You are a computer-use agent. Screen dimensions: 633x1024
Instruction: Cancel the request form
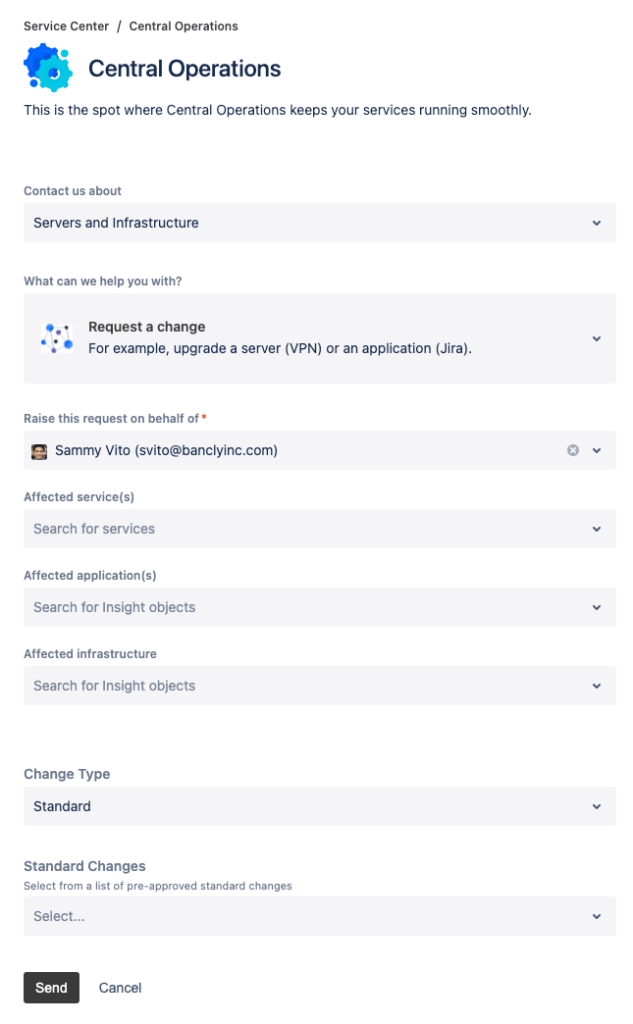tap(119, 987)
